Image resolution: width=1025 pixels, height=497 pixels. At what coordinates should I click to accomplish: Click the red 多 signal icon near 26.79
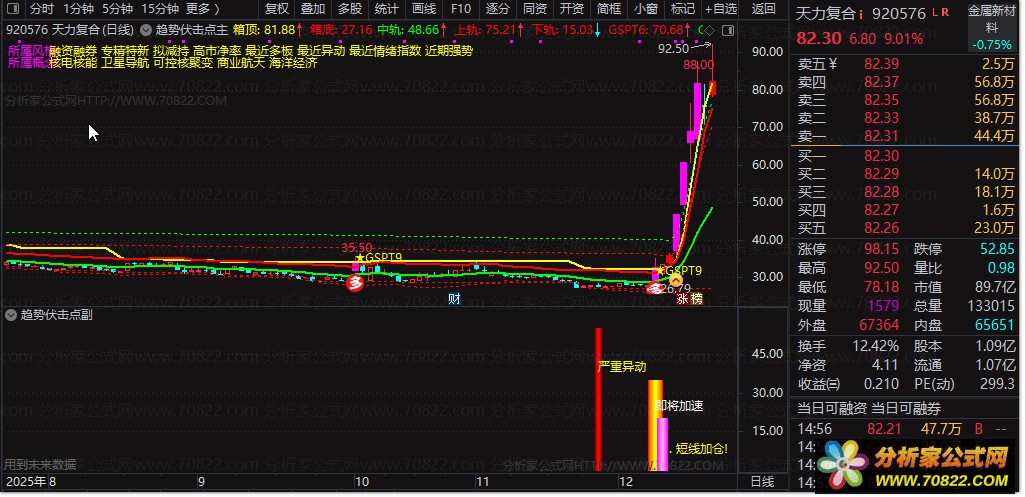pyautogui.click(x=654, y=288)
